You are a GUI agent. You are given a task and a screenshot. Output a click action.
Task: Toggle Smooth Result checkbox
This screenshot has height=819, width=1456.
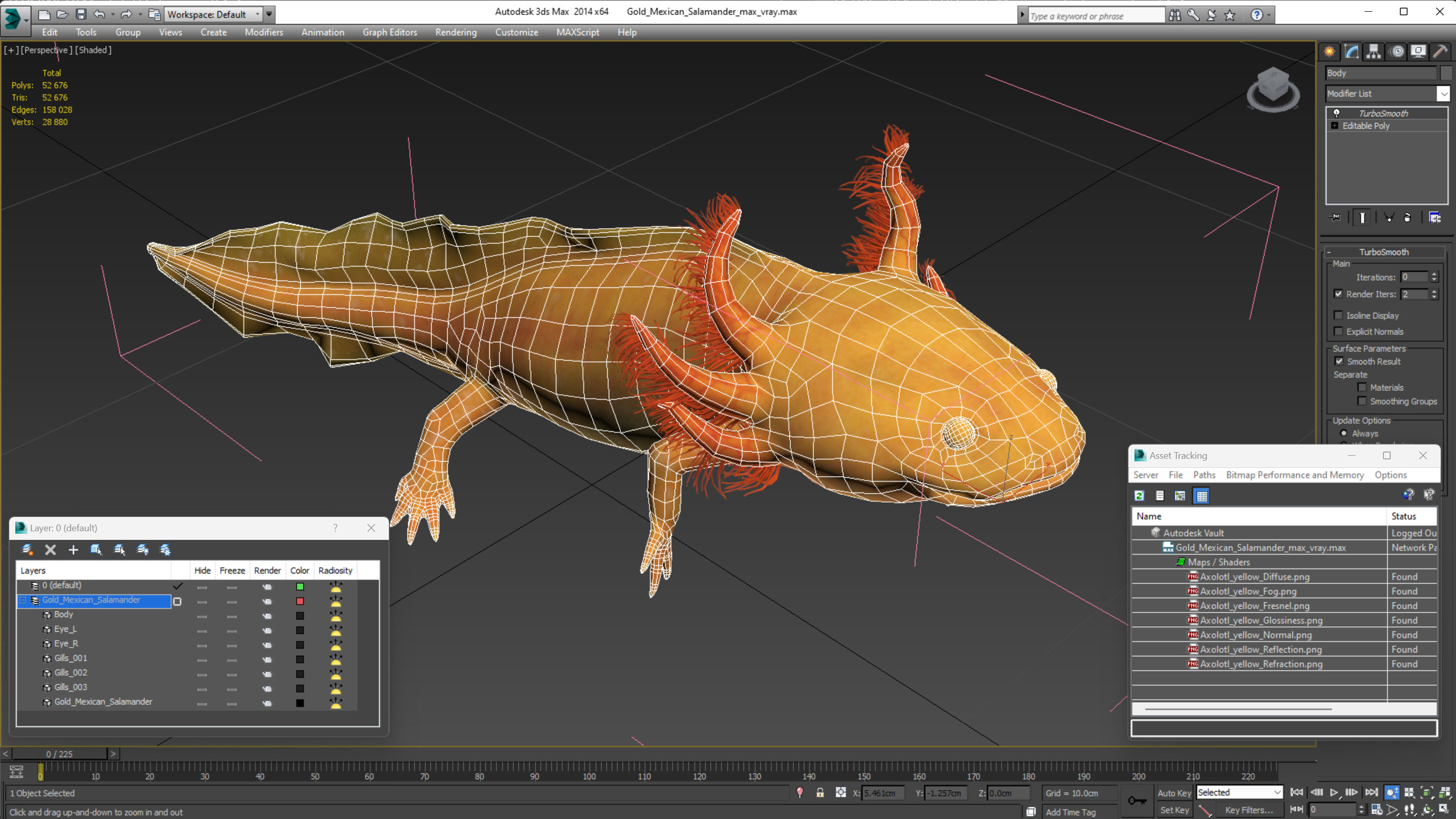point(1339,361)
